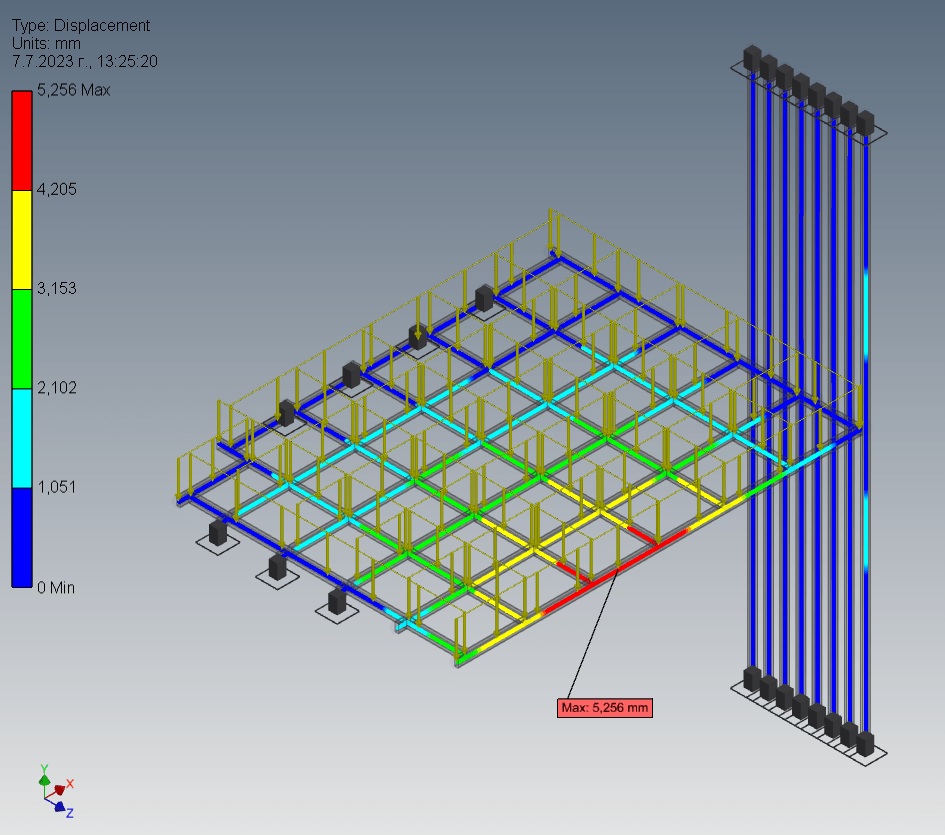Click the yellow band of the color legend
Screen dimensions: 945x835
click(21, 239)
